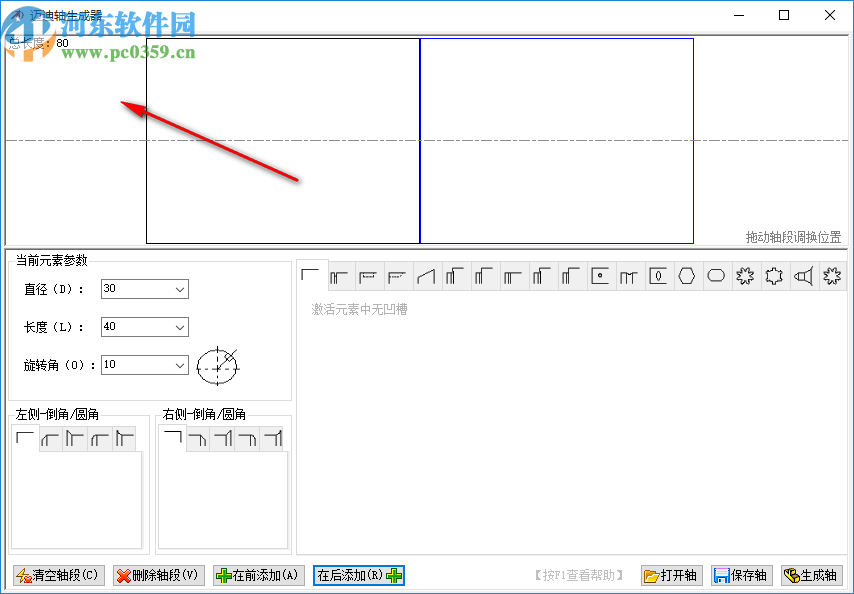Choose the hexagon section tab
The height and width of the screenshot is (594, 854).
click(x=687, y=277)
